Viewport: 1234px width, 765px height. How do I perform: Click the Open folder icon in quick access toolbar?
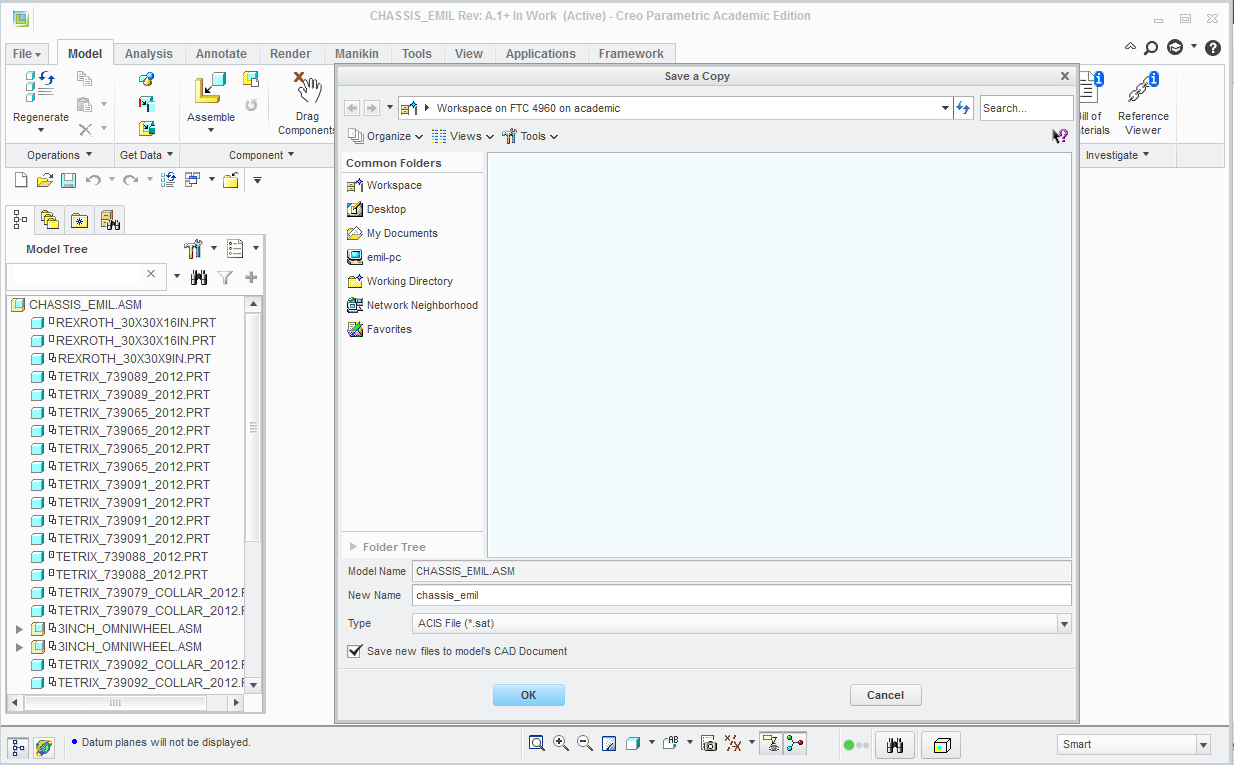[x=45, y=180]
